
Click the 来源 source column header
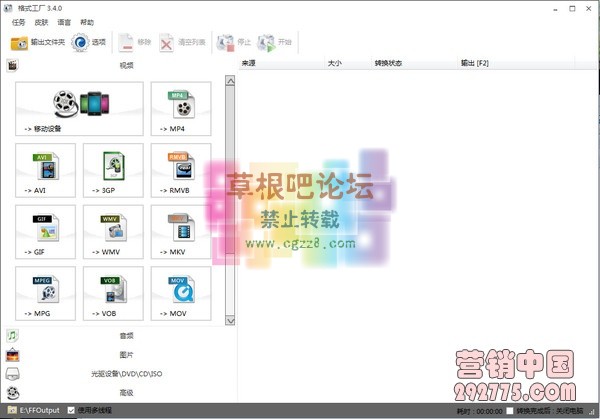(282, 63)
